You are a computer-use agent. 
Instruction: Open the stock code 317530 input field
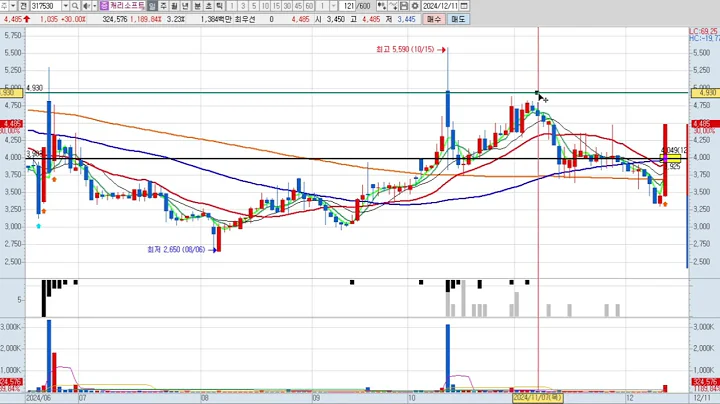[46, 6]
